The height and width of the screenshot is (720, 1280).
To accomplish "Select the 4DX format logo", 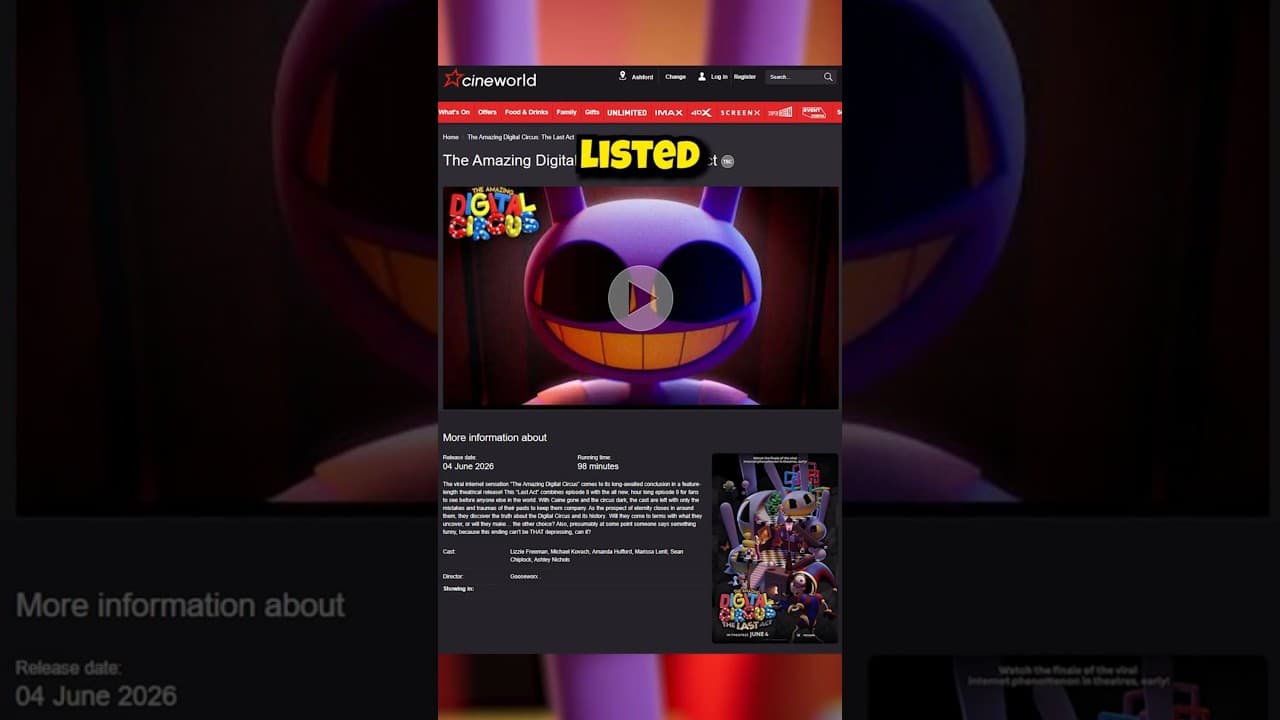I will [x=701, y=113].
